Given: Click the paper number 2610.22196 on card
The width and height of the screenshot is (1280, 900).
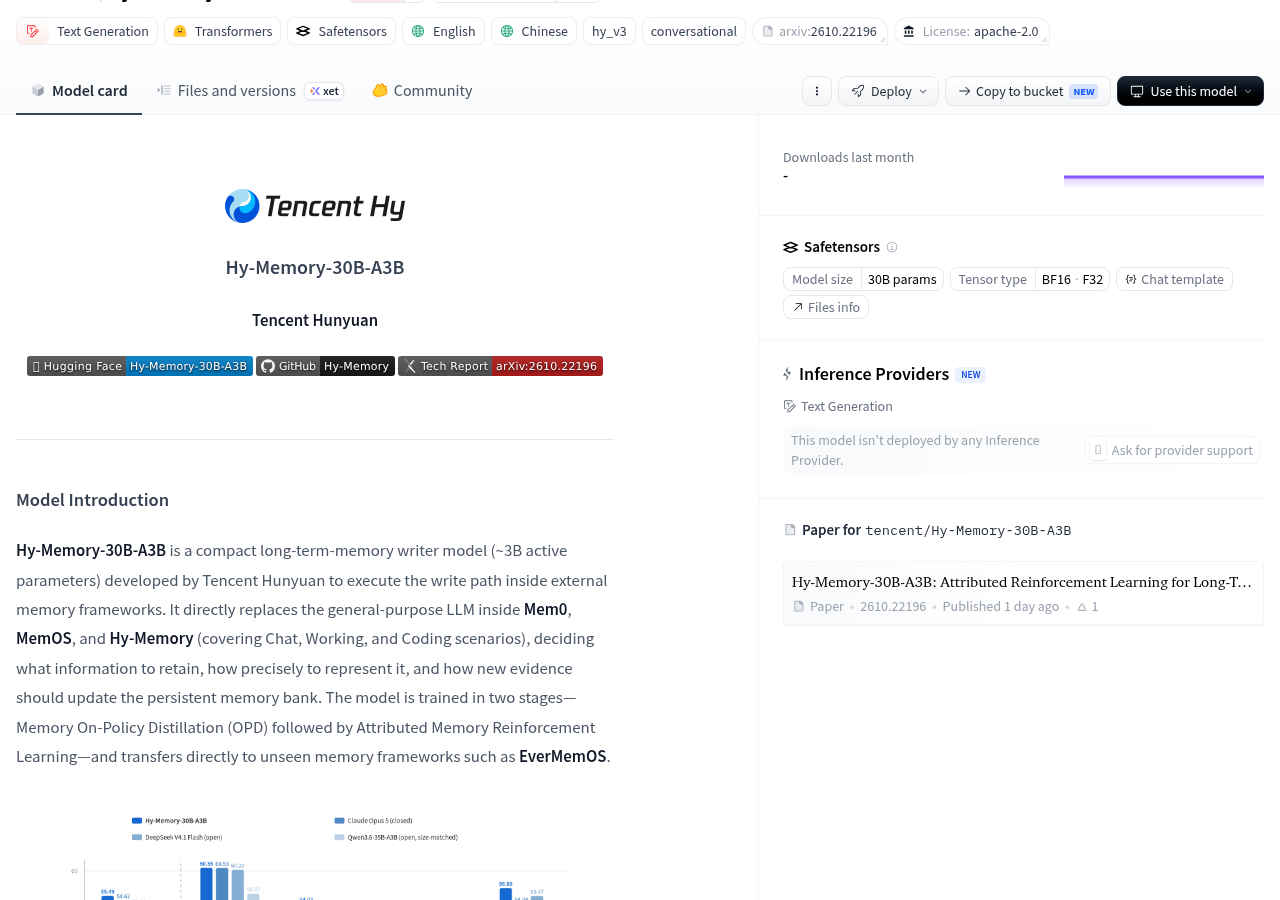Looking at the screenshot, I should 893,607.
